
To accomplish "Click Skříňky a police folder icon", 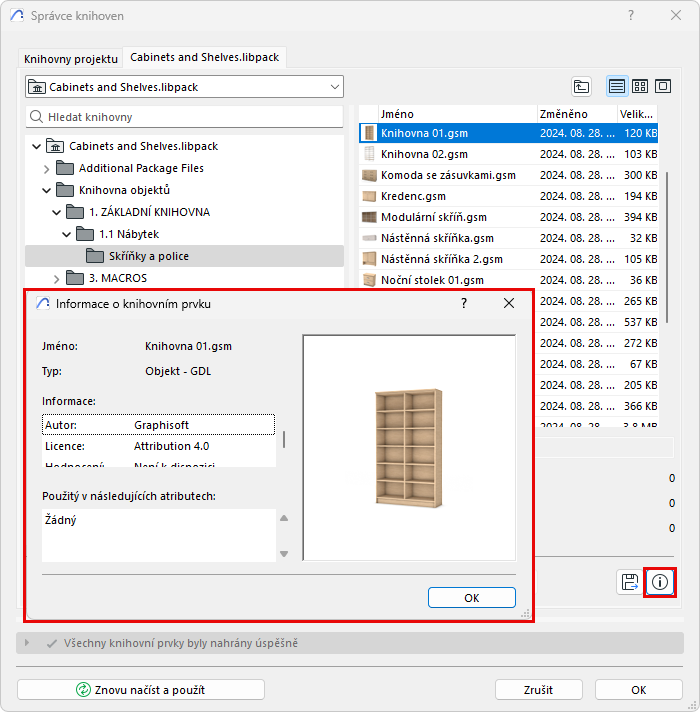I will pyautogui.click(x=94, y=256).
